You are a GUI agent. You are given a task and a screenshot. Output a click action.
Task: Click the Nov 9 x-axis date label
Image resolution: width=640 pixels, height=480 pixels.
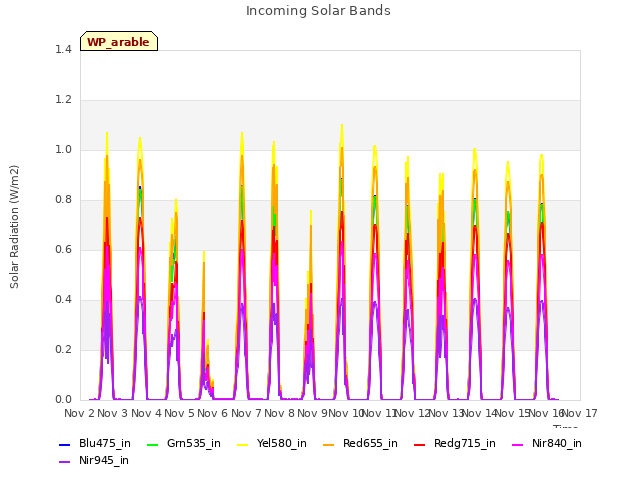tap(313, 413)
